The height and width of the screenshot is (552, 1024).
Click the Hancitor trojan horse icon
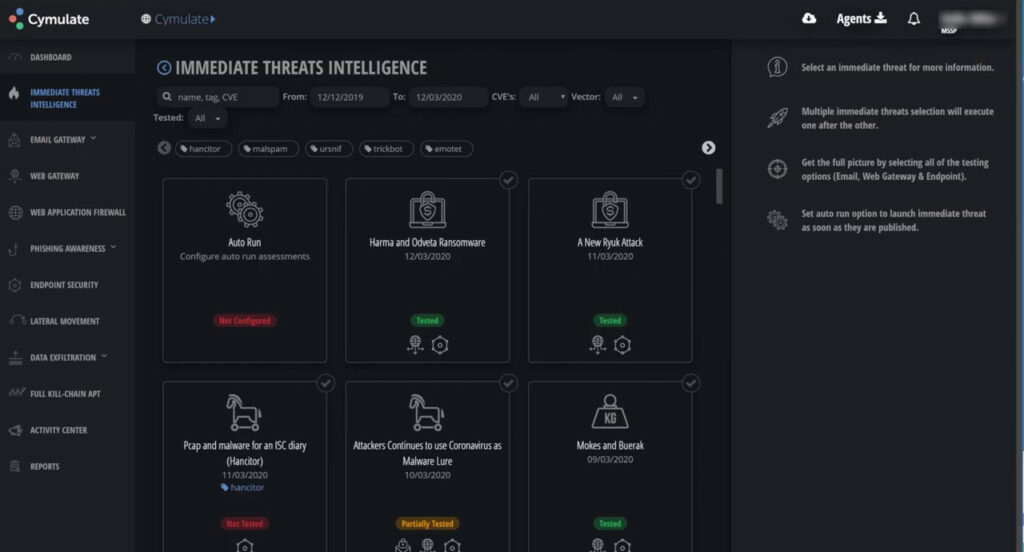(244, 413)
